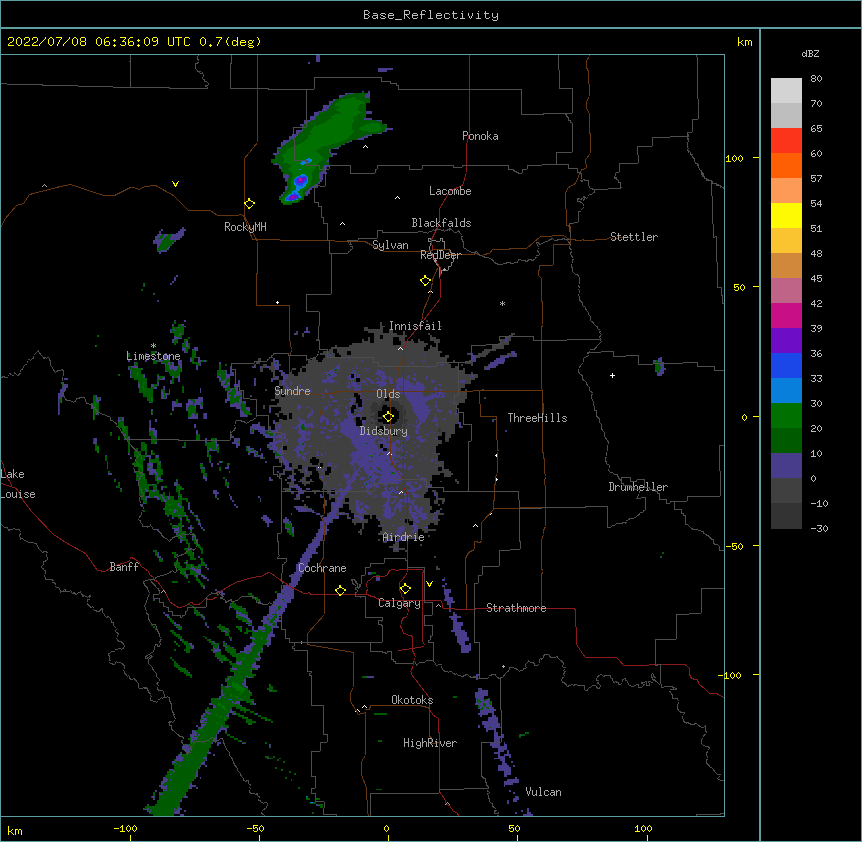Screen dimensions: 862x842
Task: Click the Base_Reflectivity title
Action: coord(431,15)
